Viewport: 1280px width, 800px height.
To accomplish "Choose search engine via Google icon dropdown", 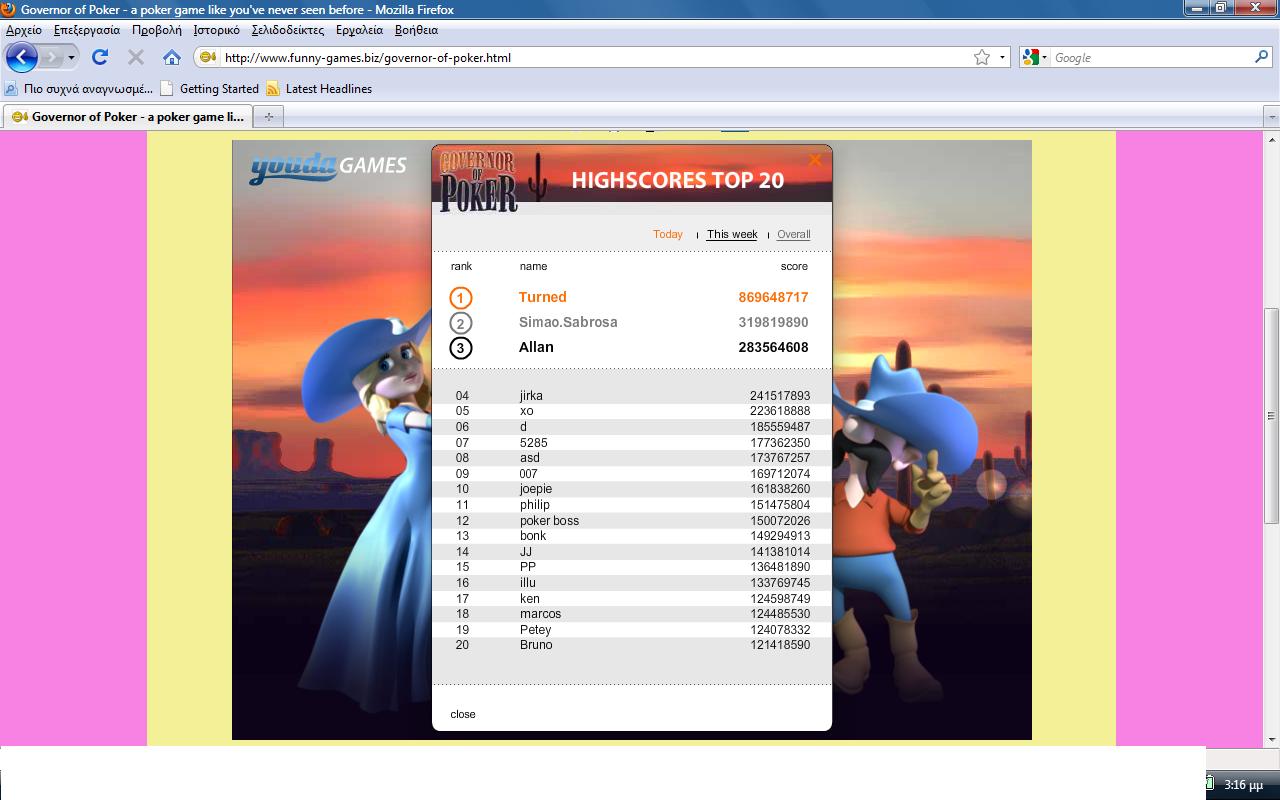I will (x=1035, y=57).
